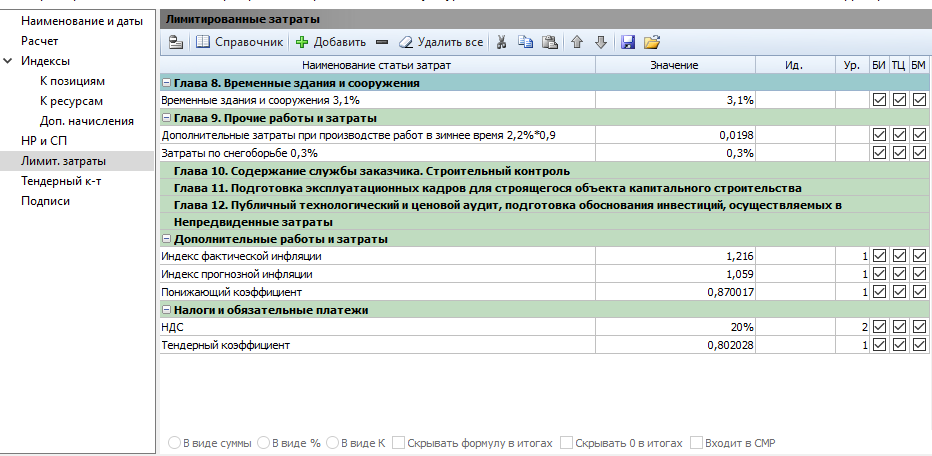The height and width of the screenshot is (456, 932).
Task: Toggle БИ checkbox for НДС row
Action: (879, 327)
